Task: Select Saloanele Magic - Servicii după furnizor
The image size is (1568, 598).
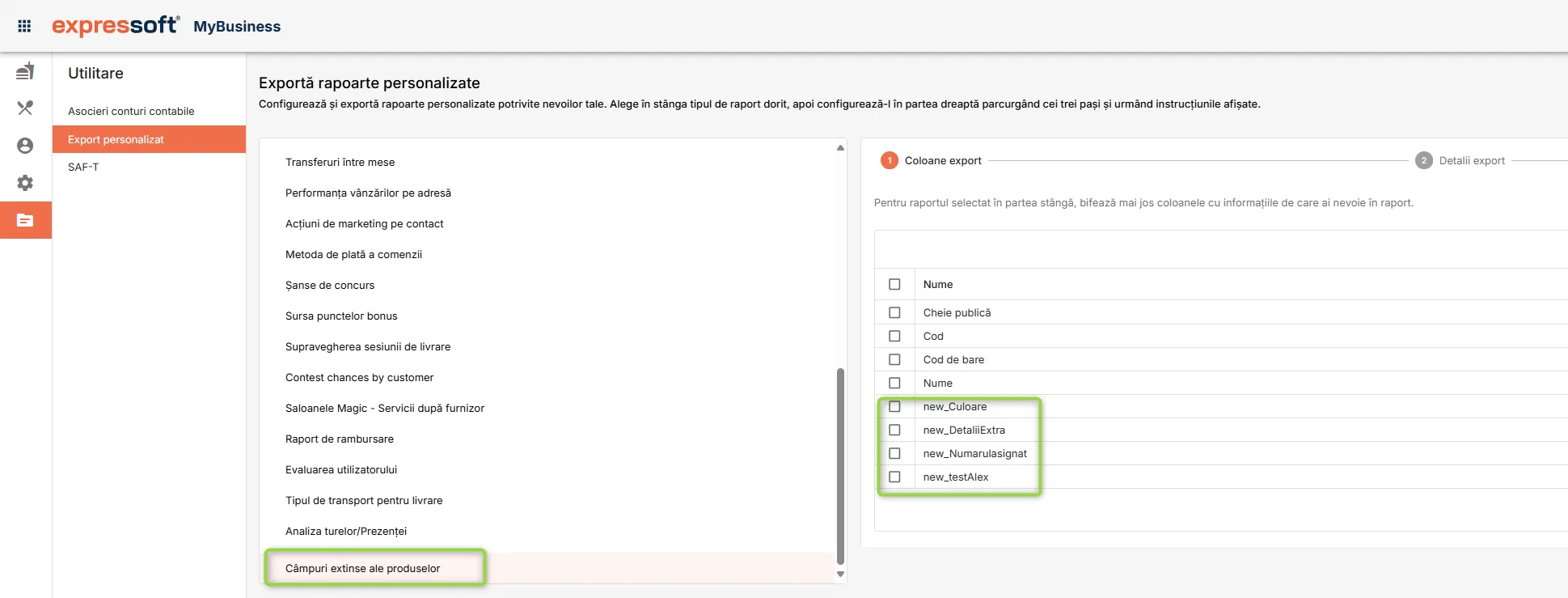Action: (x=385, y=408)
